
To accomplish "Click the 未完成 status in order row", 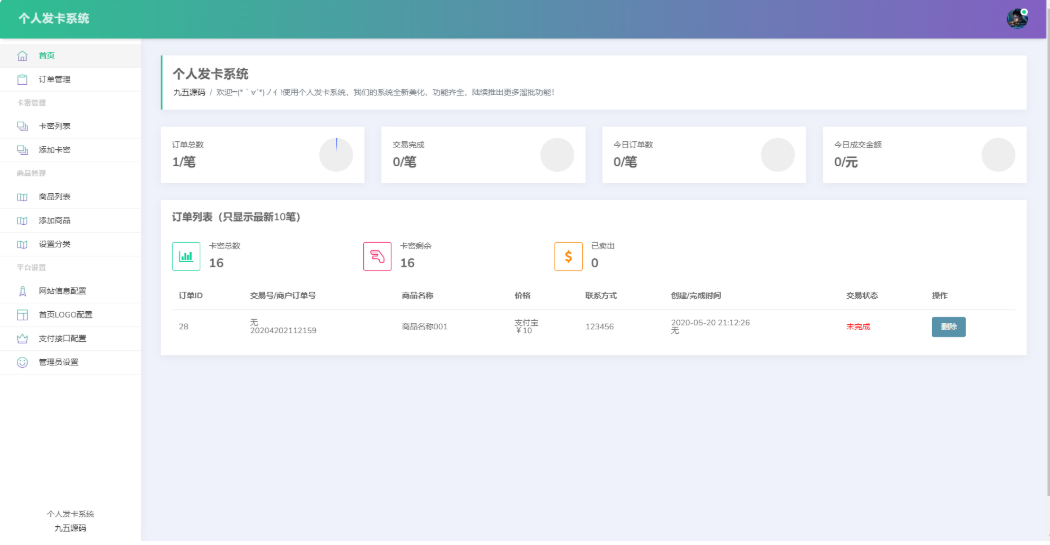I will [858, 327].
